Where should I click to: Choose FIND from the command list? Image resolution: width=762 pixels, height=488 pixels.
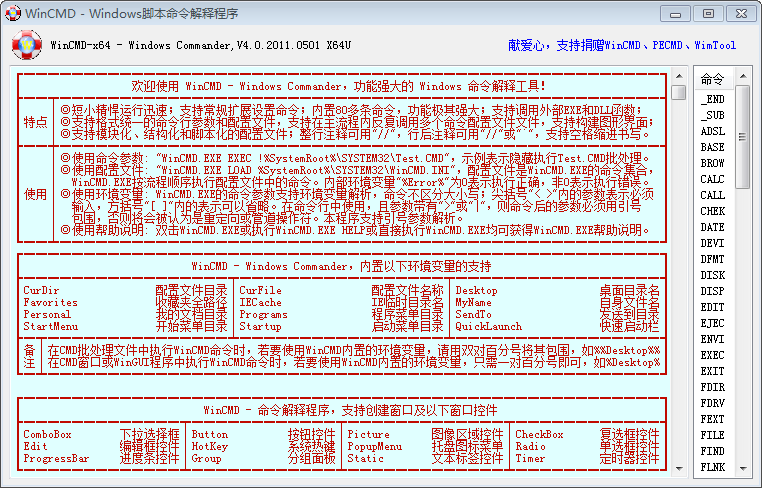tap(712, 451)
